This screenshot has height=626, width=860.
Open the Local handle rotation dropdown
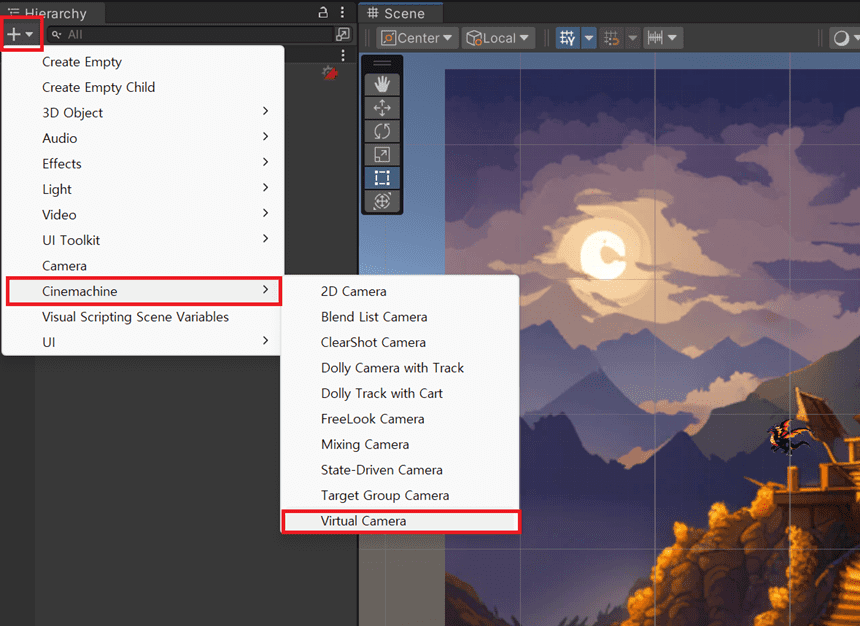(498, 38)
